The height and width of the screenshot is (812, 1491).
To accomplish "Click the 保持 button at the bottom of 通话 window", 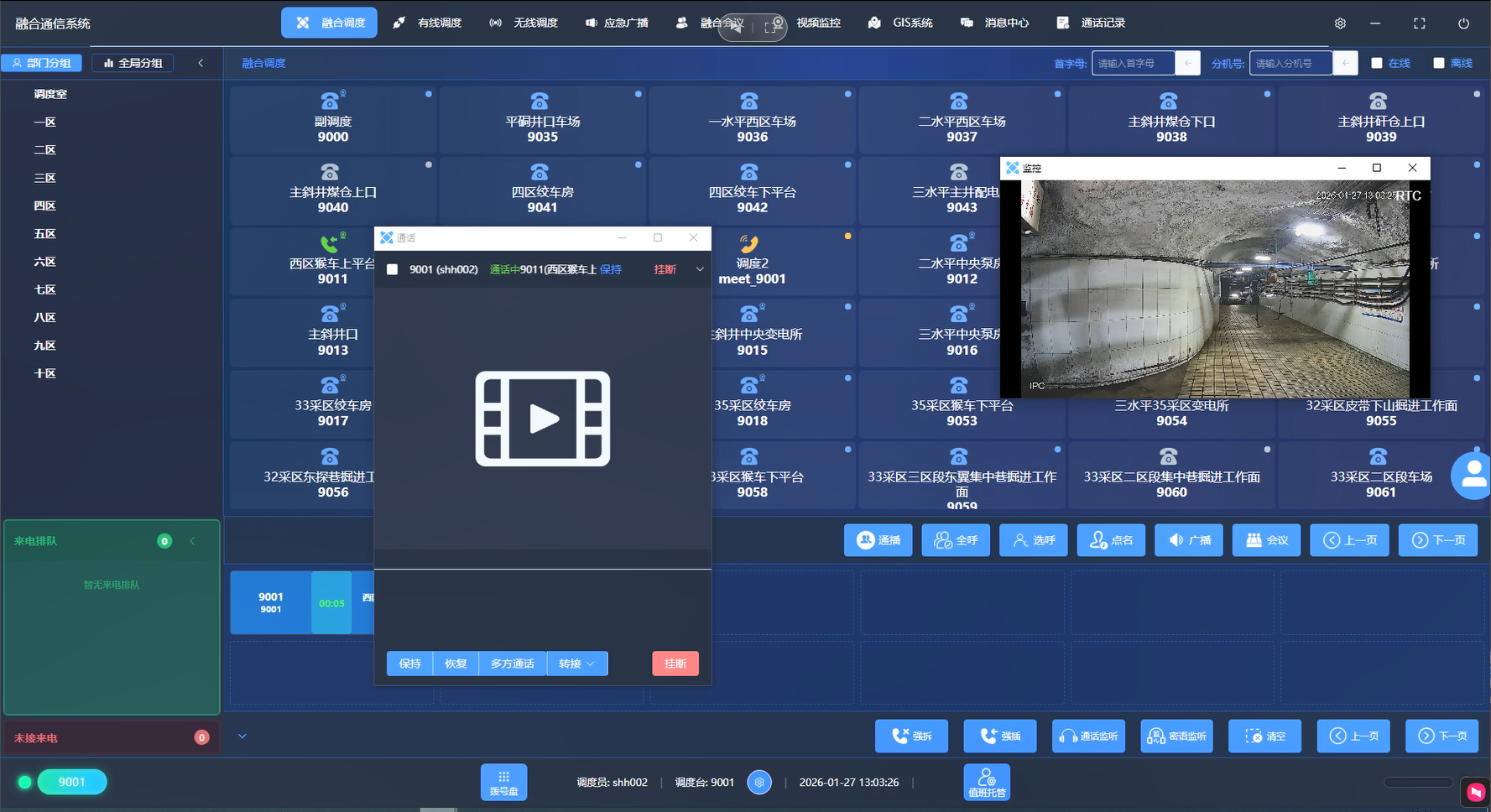I will coord(410,664).
